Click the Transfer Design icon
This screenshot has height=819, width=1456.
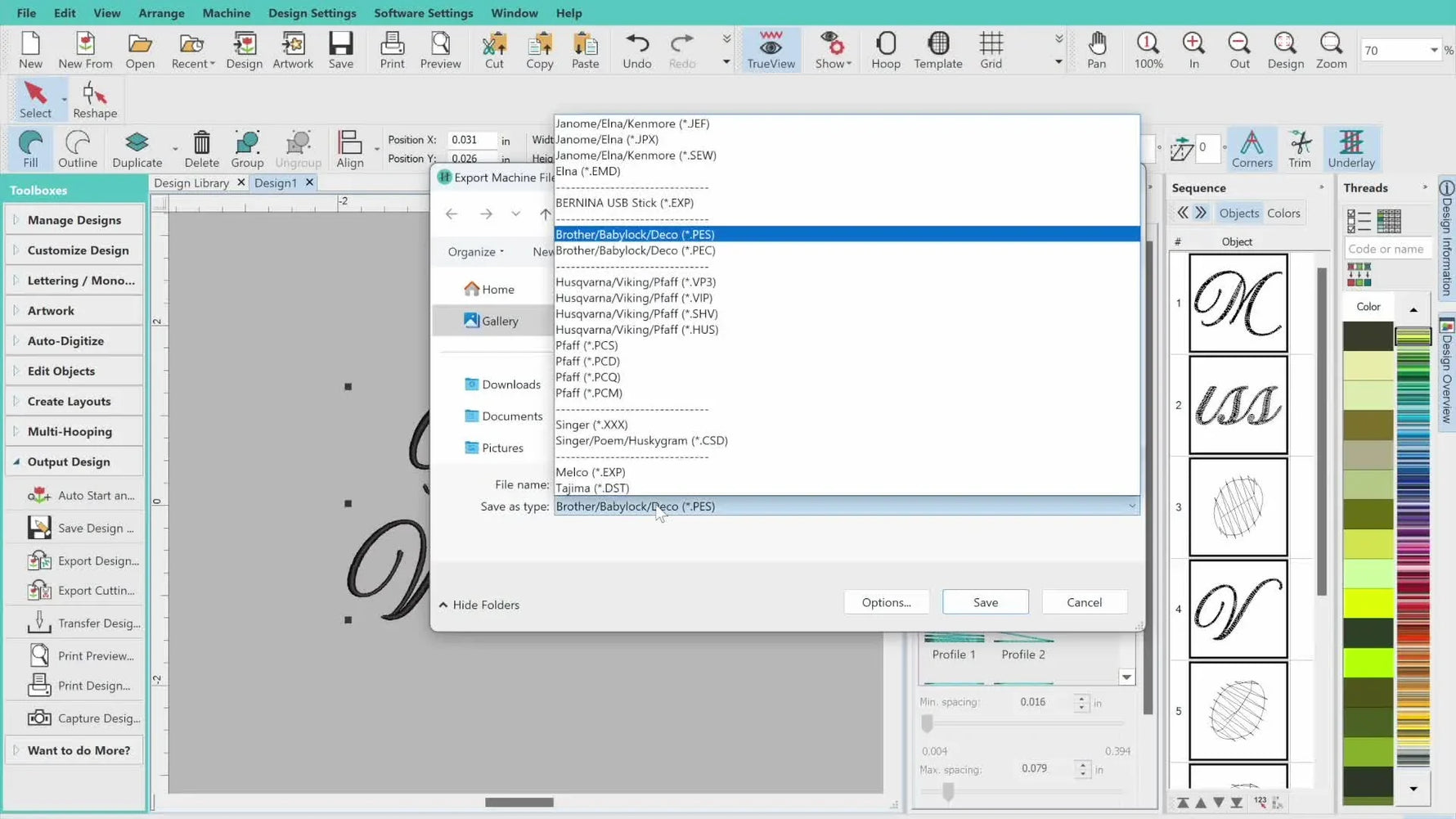tap(39, 623)
